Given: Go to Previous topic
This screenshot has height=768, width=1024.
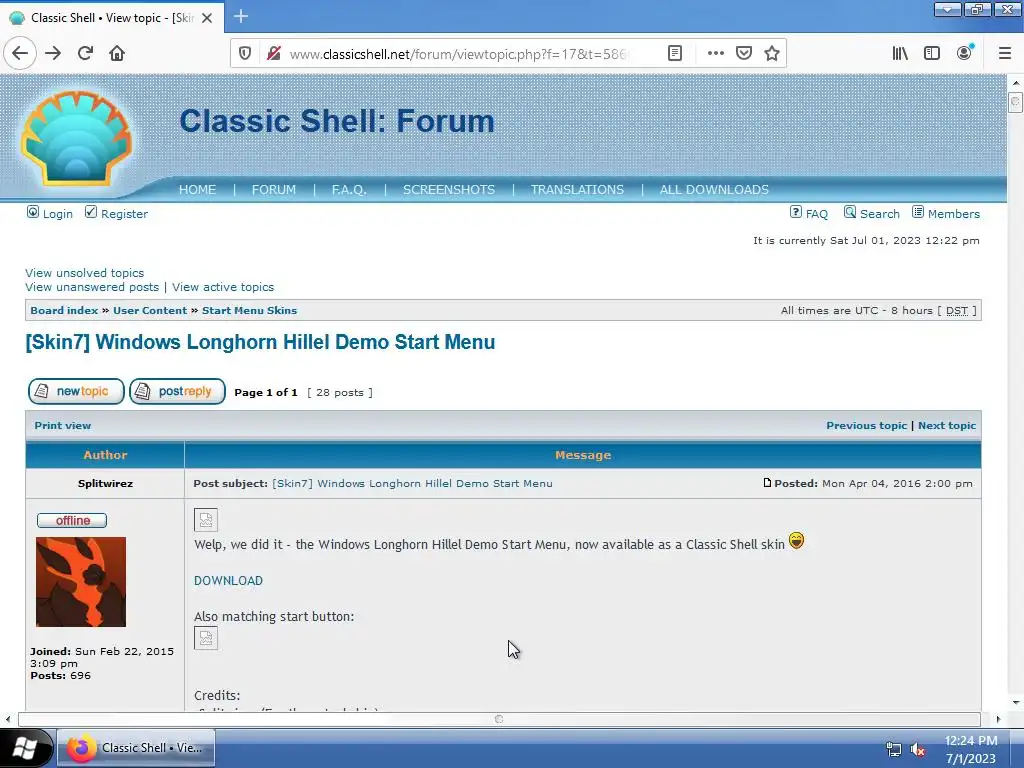Looking at the screenshot, I should coord(867,425).
